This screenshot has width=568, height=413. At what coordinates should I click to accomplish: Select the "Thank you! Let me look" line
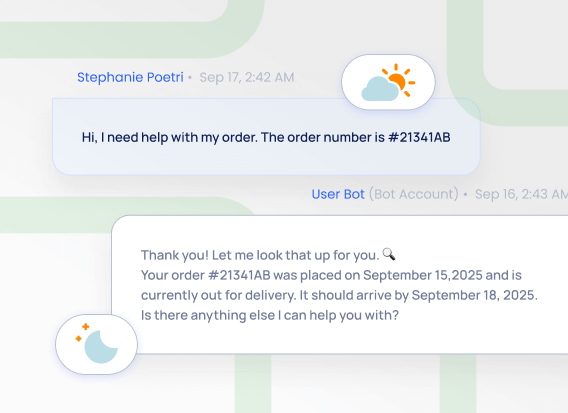coord(268,255)
